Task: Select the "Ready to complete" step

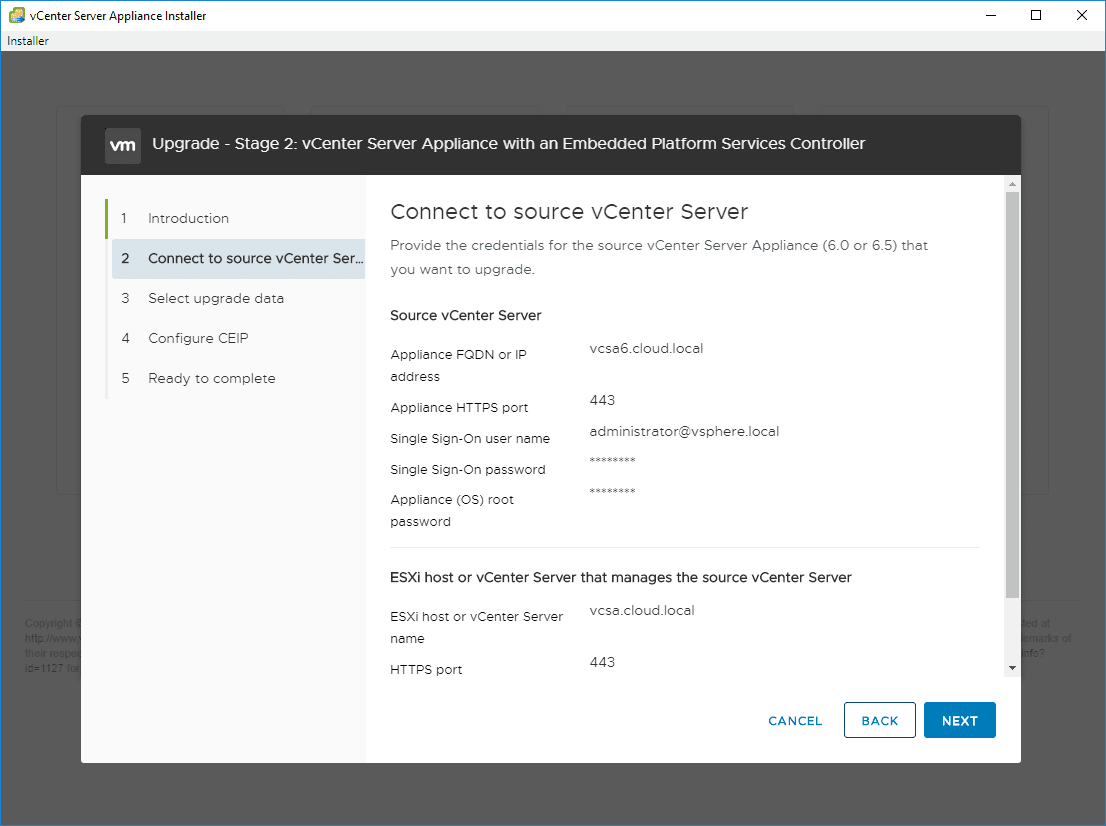Action: point(211,378)
